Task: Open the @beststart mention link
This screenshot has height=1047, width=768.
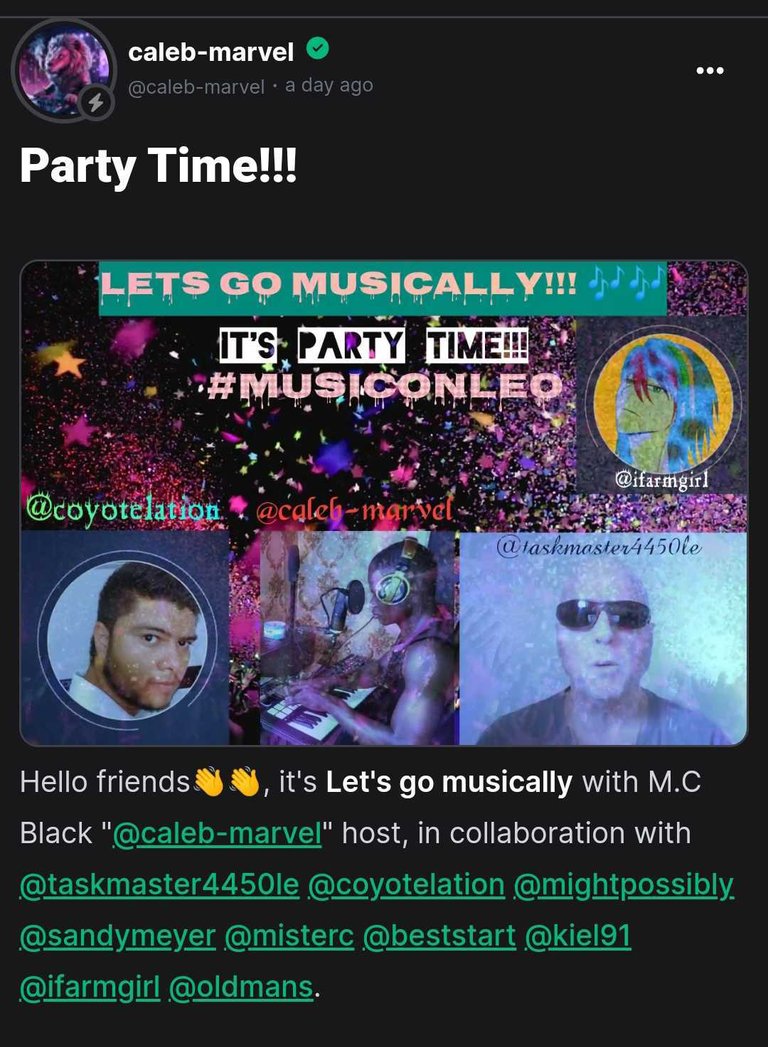Action: (x=439, y=936)
